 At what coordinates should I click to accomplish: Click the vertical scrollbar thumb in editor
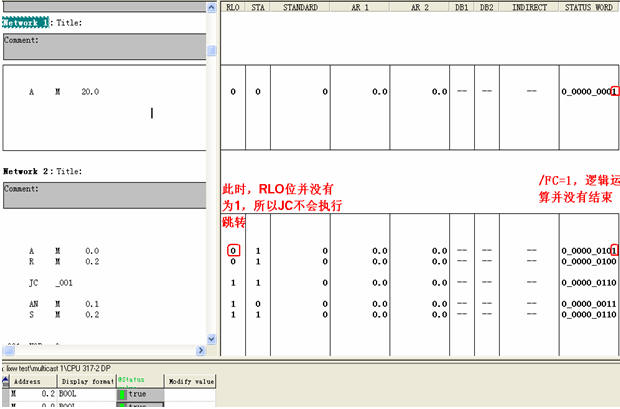212,51
